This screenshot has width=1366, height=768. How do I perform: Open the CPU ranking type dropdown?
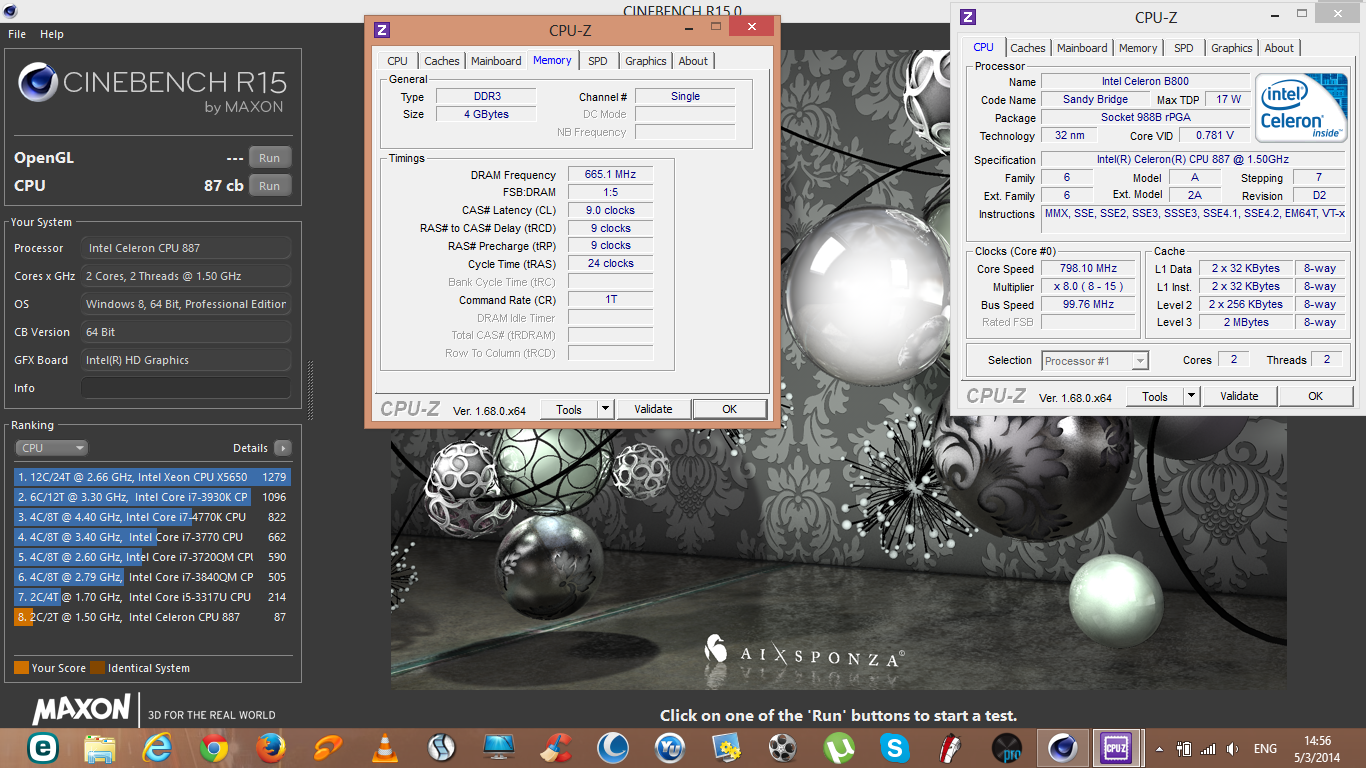51,448
